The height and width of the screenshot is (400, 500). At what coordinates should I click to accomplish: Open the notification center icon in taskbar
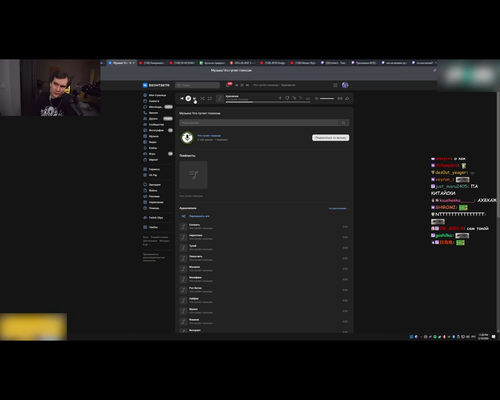tap(494, 337)
